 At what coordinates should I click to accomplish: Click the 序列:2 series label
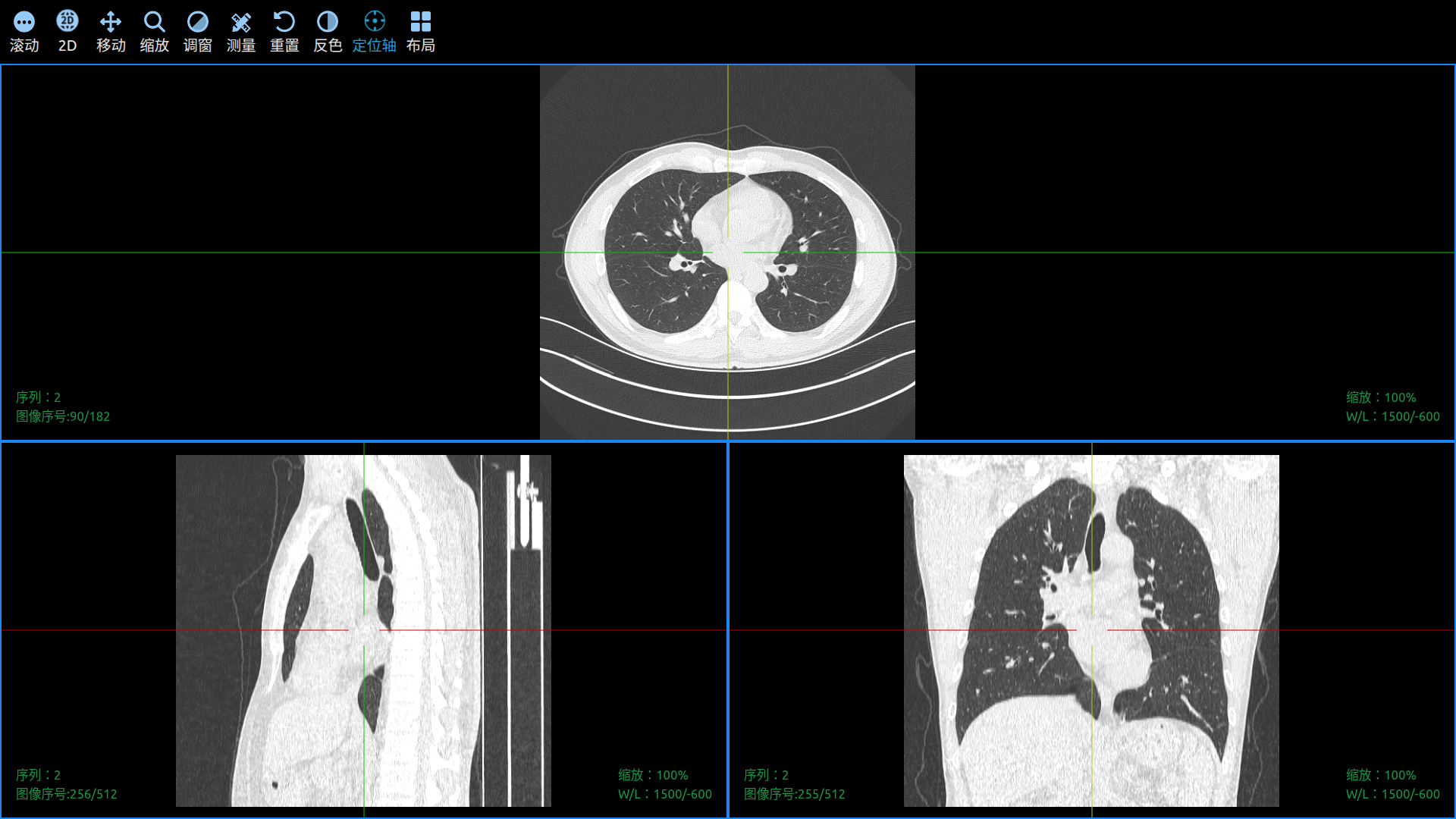(38, 396)
